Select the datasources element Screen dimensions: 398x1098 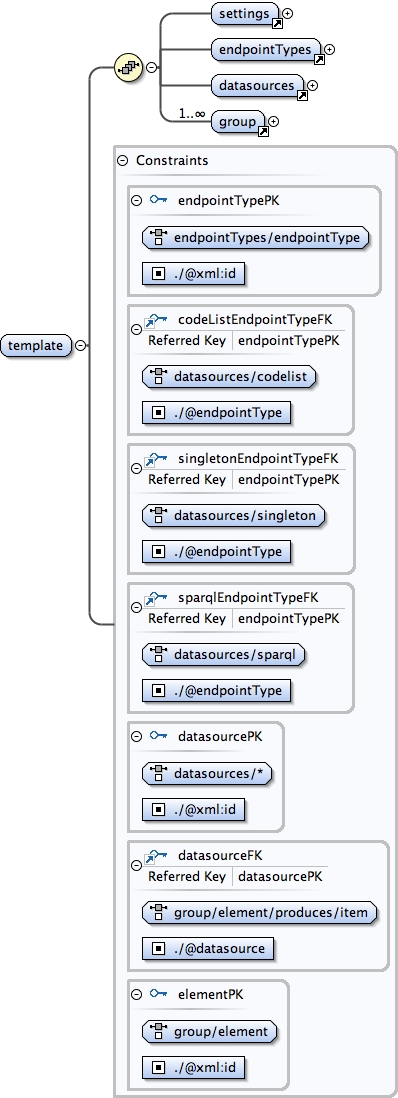click(257, 85)
